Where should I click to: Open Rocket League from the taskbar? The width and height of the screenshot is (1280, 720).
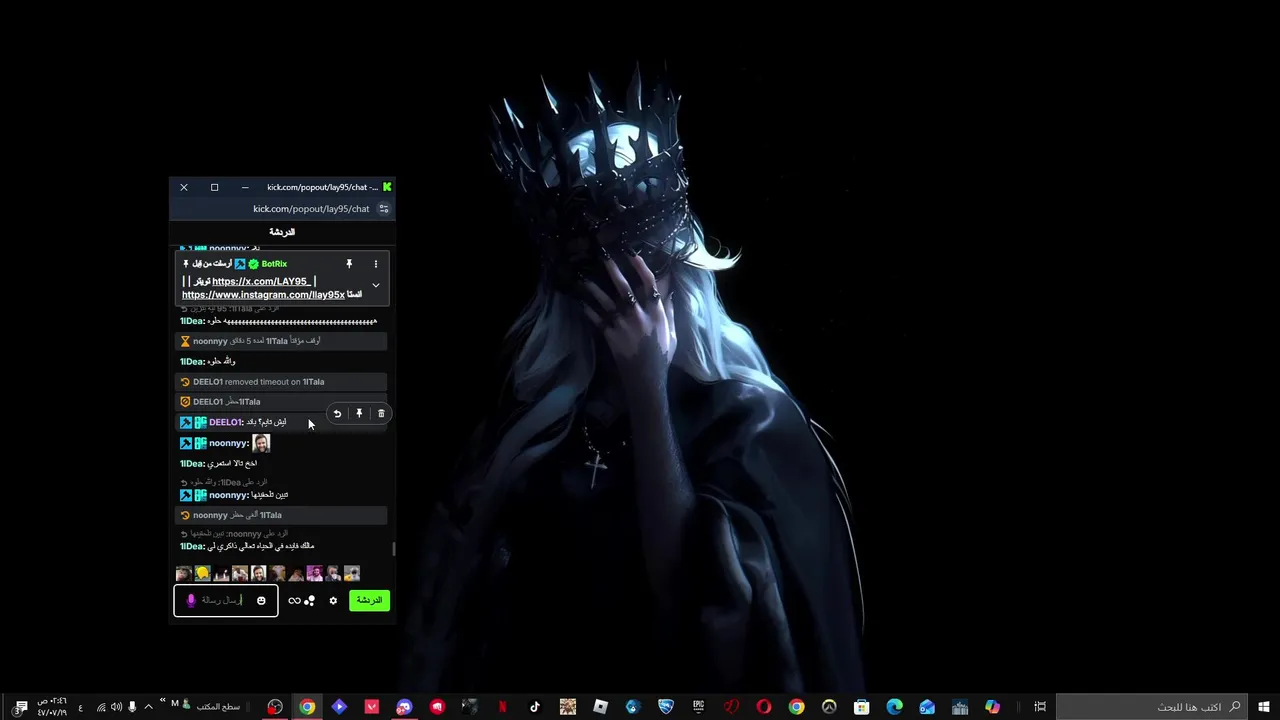[665, 707]
